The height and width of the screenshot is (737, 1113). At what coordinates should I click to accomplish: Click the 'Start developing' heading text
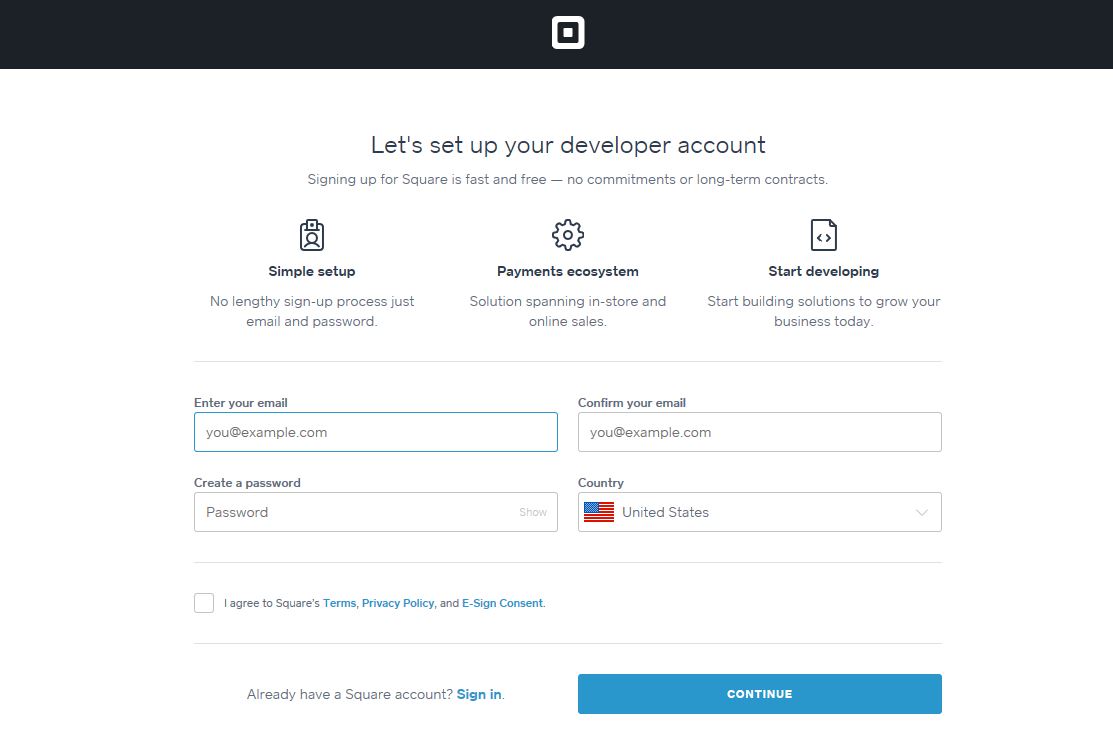(x=823, y=271)
